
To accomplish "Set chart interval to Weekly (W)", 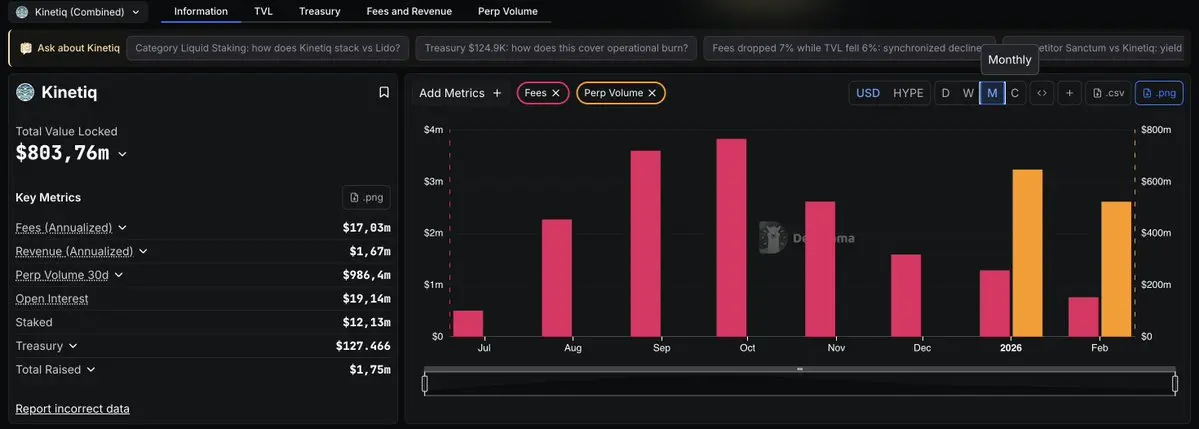I will point(968,93).
